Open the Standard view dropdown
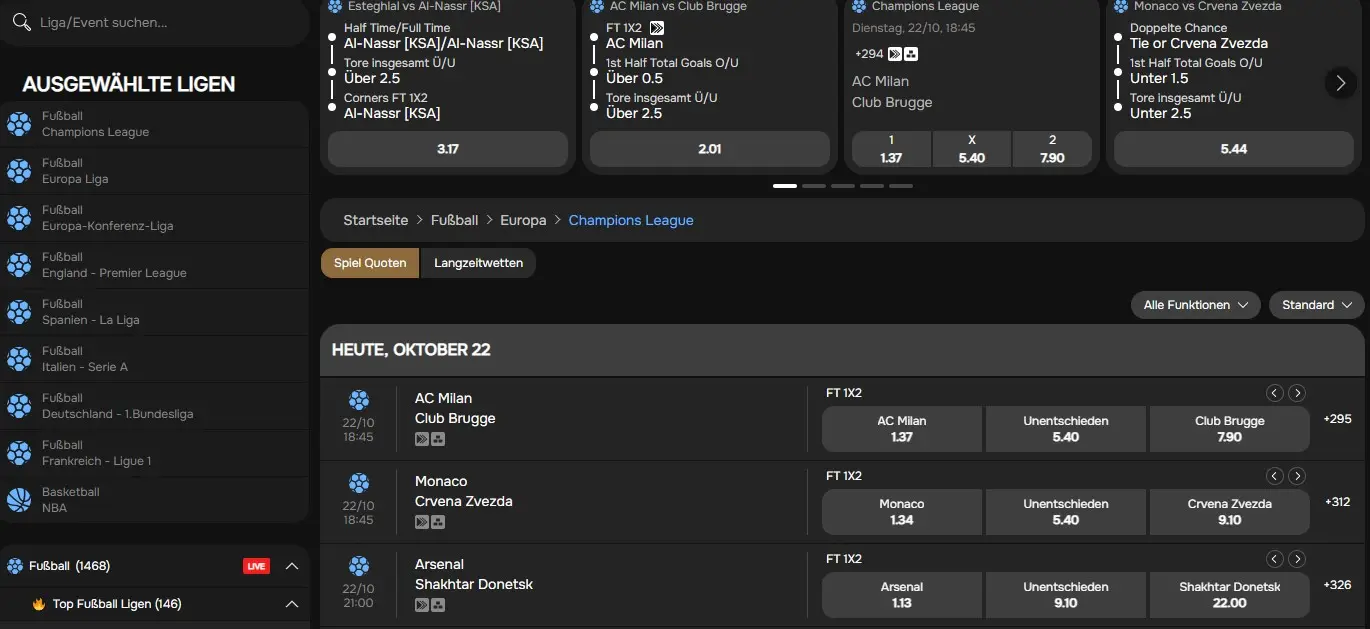 point(1317,305)
